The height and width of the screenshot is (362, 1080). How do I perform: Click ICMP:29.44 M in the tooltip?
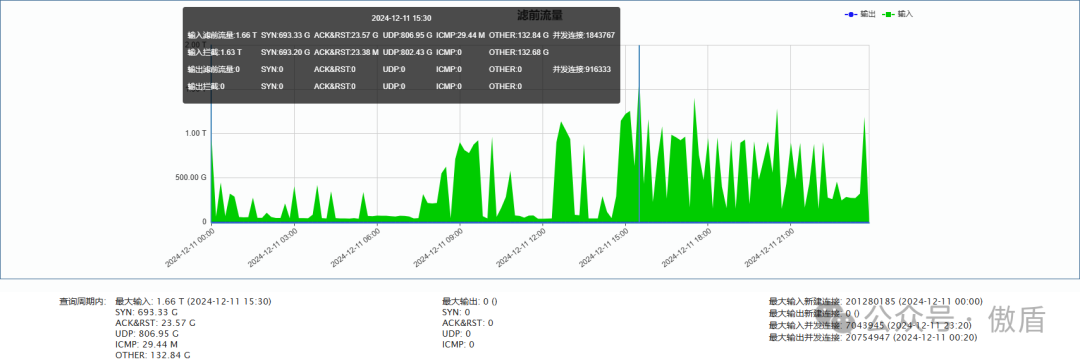[x=460, y=35]
